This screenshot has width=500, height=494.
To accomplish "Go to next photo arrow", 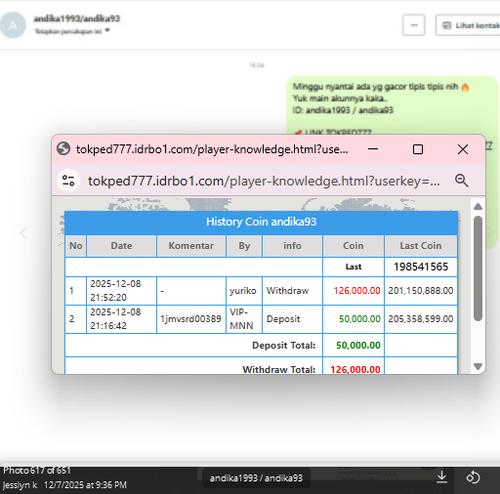I will coord(491,232).
